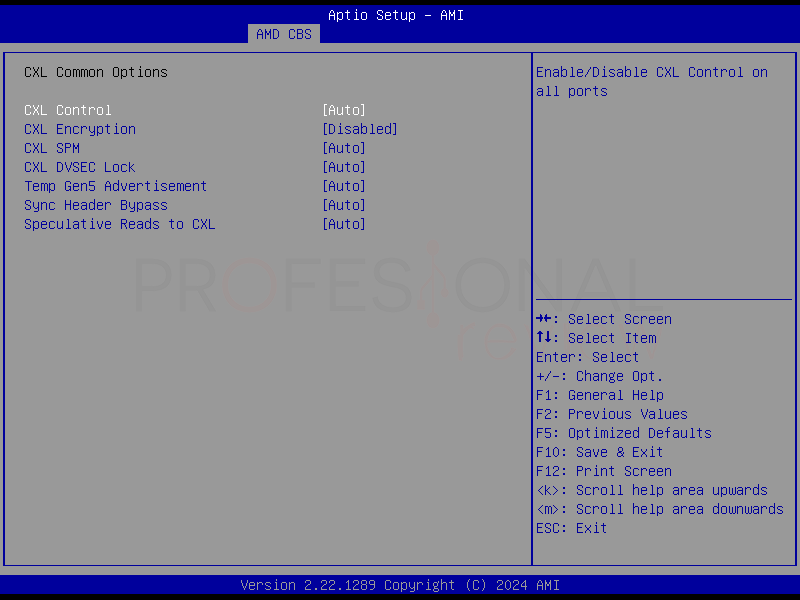Open Temp Gen5 Advertisement [Auto] value
Viewport: 800px width, 600px height.
click(x=344, y=186)
